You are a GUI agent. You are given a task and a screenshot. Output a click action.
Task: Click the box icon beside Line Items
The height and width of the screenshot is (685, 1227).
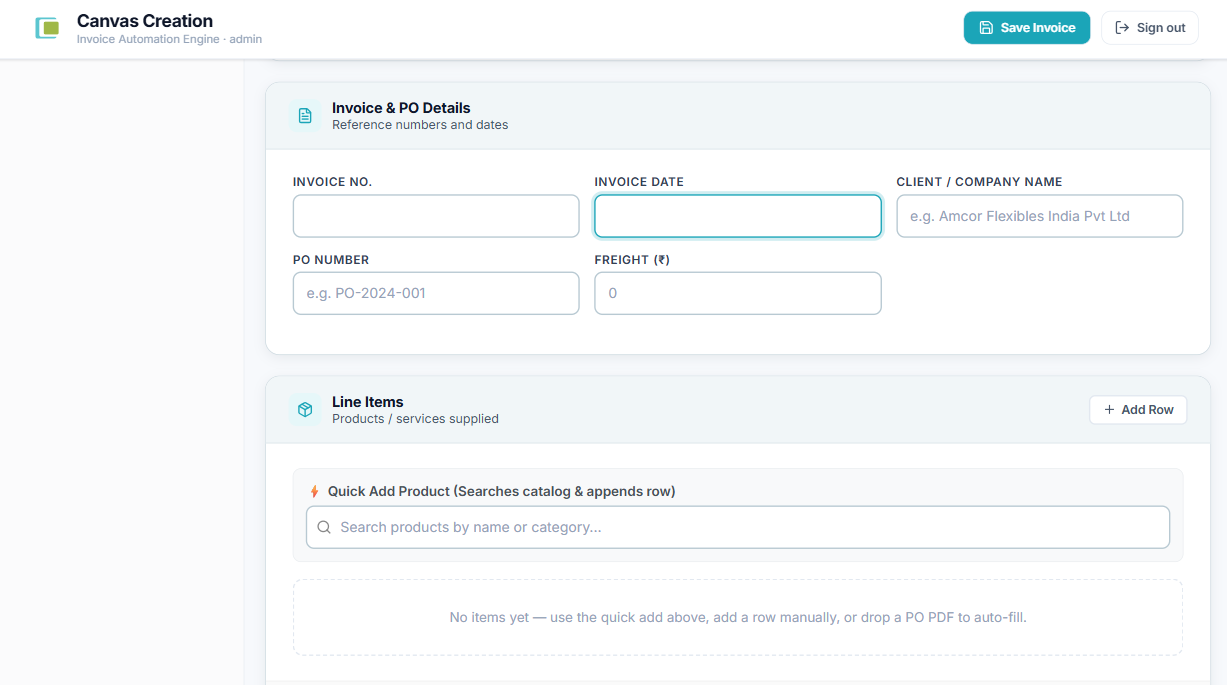click(x=305, y=410)
